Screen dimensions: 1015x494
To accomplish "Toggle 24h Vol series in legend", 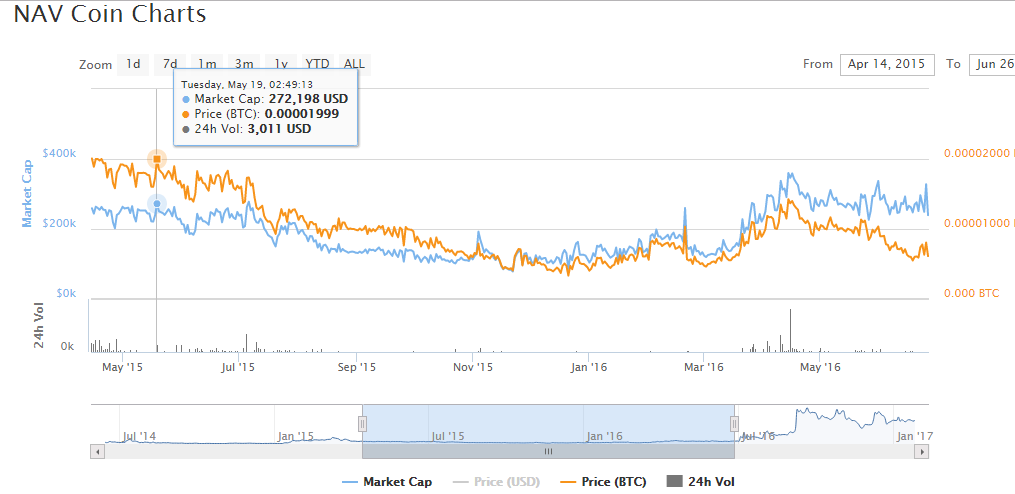I will click(700, 482).
